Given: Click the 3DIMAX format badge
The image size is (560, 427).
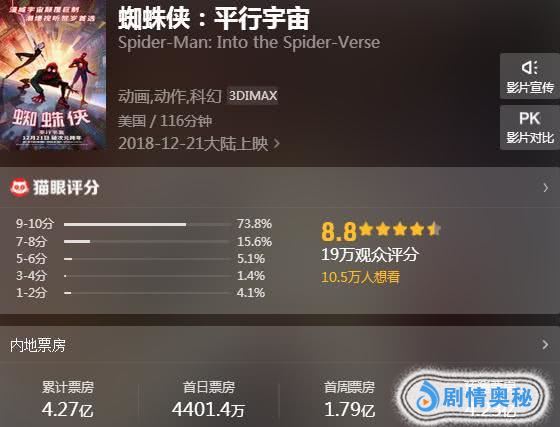Looking at the screenshot, I should click(253, 96).
